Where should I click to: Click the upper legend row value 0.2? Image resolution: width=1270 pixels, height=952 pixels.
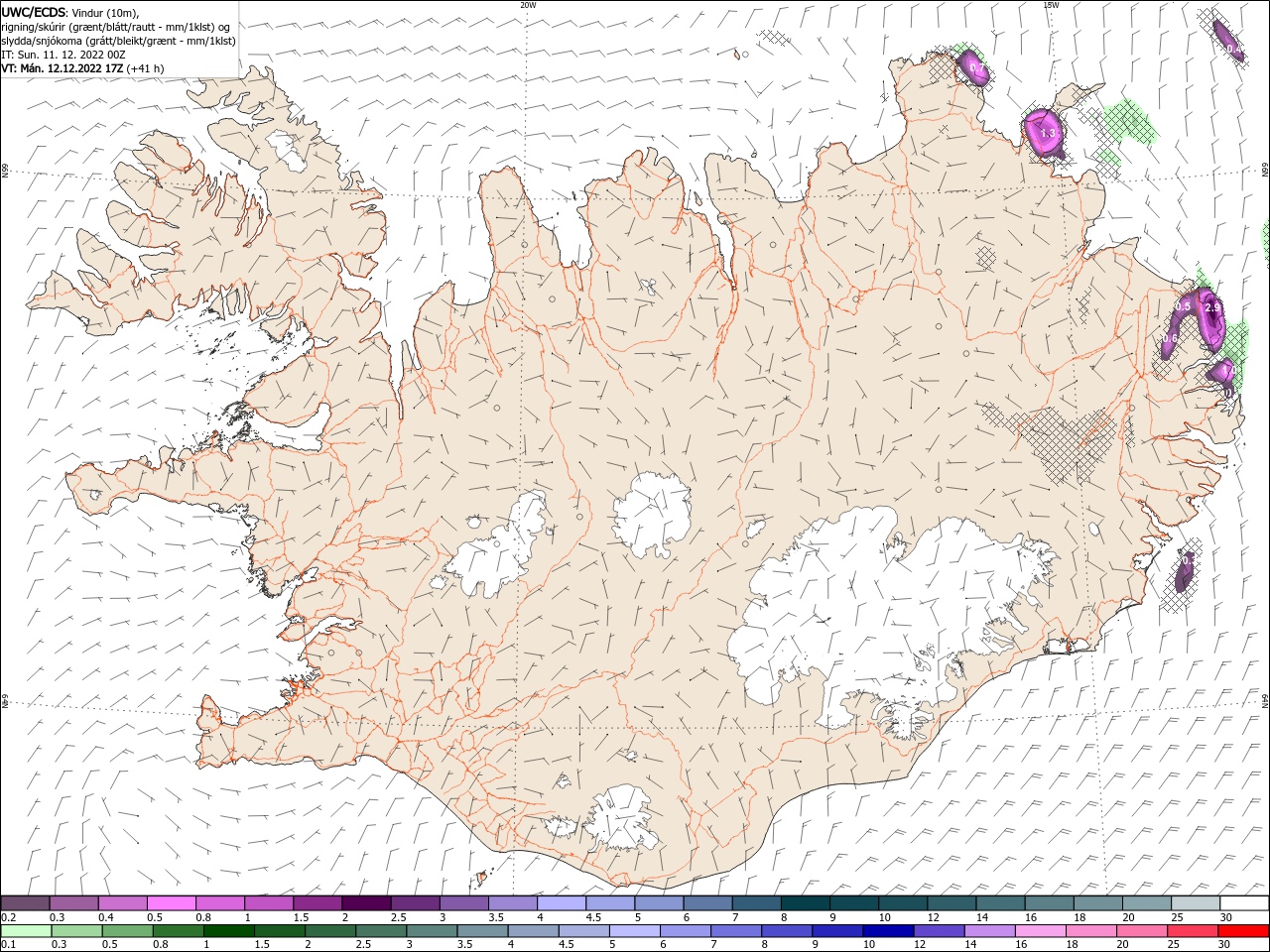click(8, 917)
